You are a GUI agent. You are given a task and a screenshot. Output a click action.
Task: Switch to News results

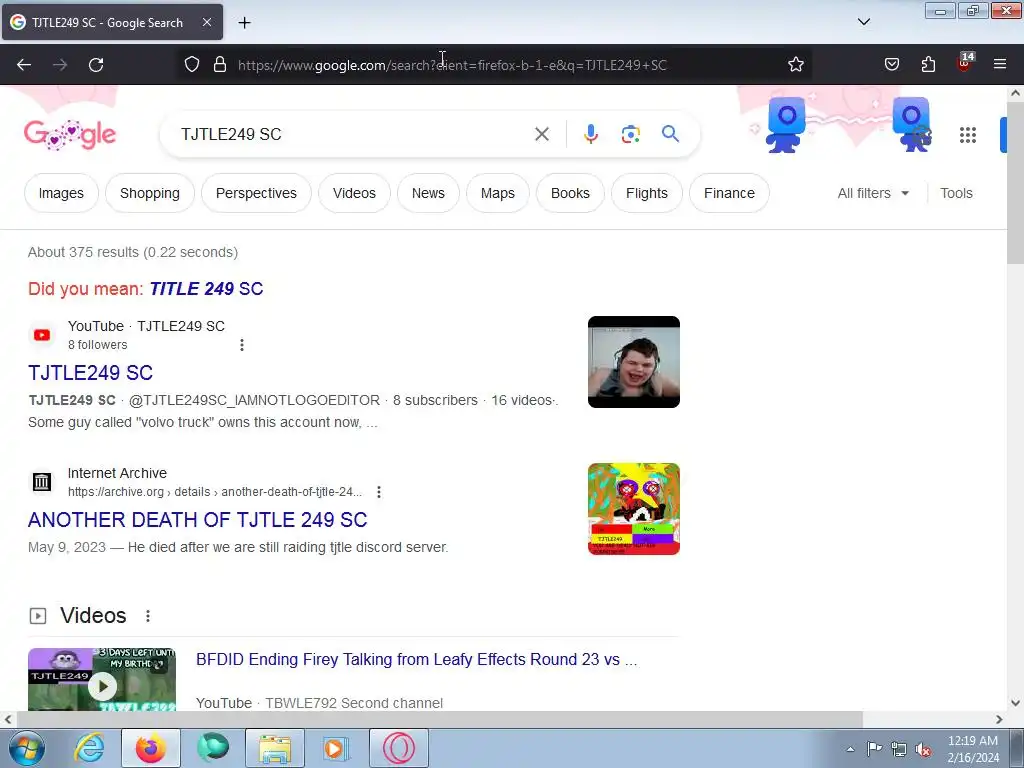point(428,193)
